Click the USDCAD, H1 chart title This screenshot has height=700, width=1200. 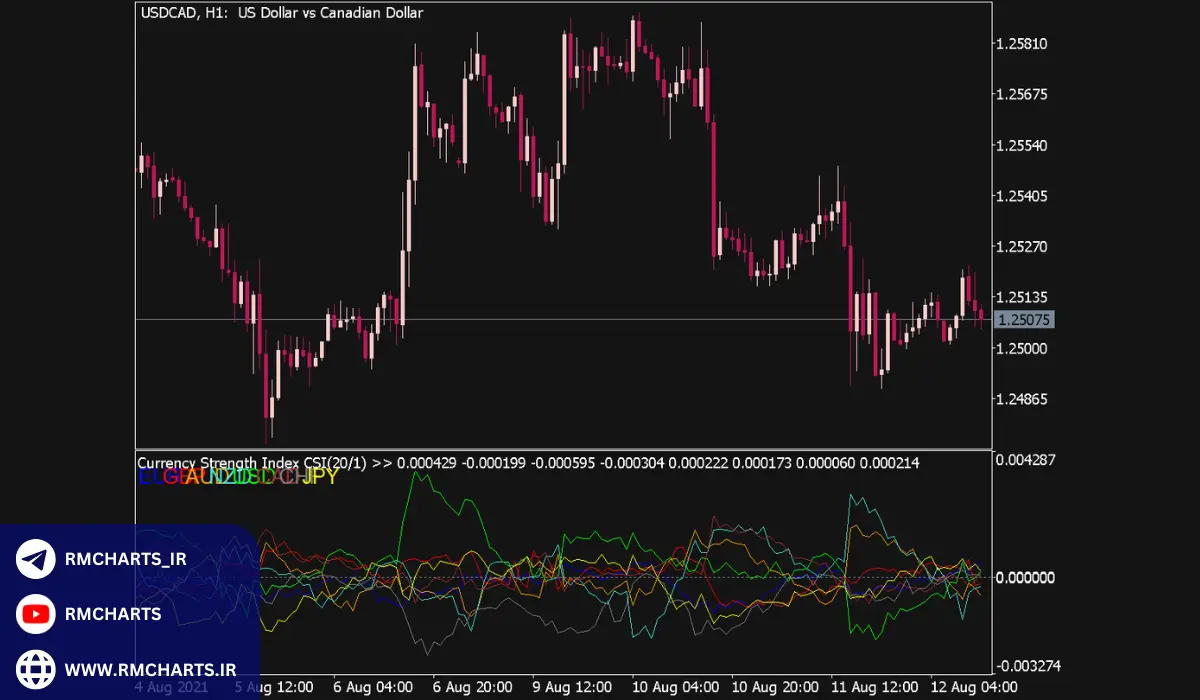coord(282,13)
